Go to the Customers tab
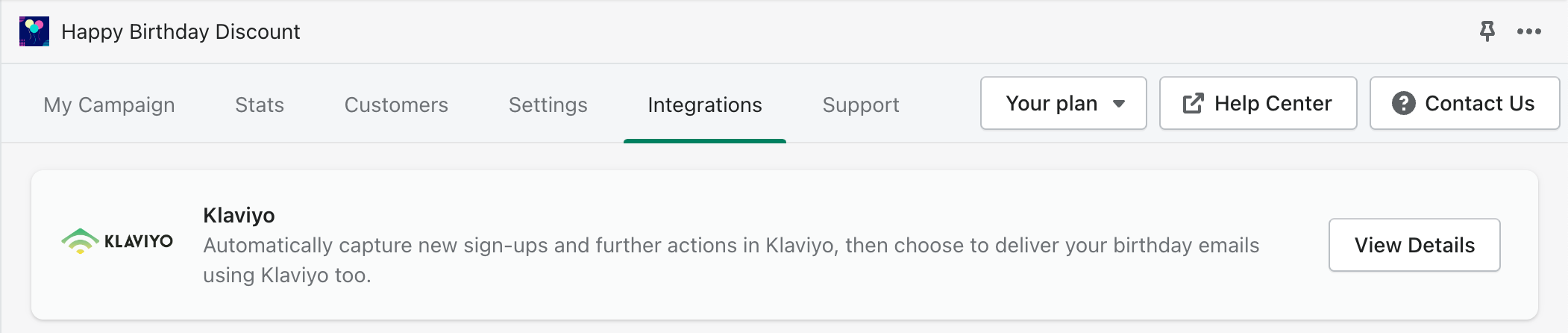Viewport: 1568px width, 333px height. click(x=396, y=105)
